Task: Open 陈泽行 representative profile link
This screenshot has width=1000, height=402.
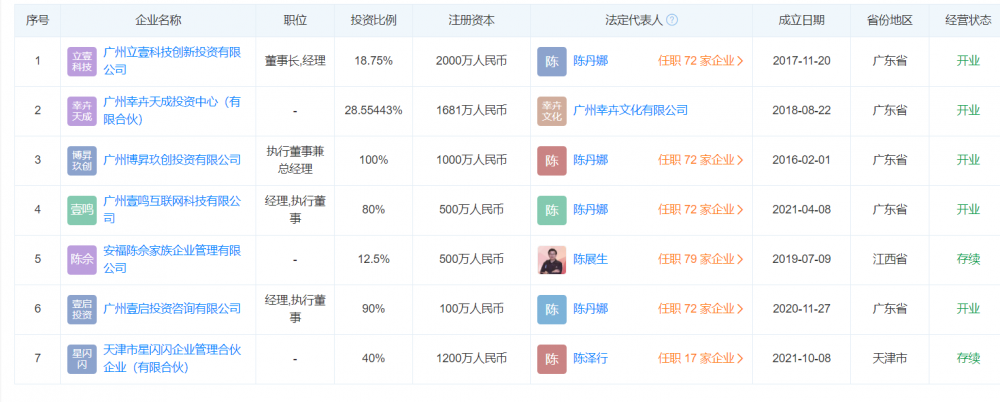Action: [590, 359]
